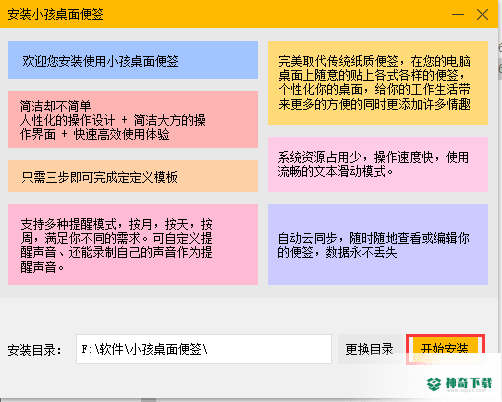502x402 pixels.
Task: Click the 安装目录 label
Action: click(35, 350)
